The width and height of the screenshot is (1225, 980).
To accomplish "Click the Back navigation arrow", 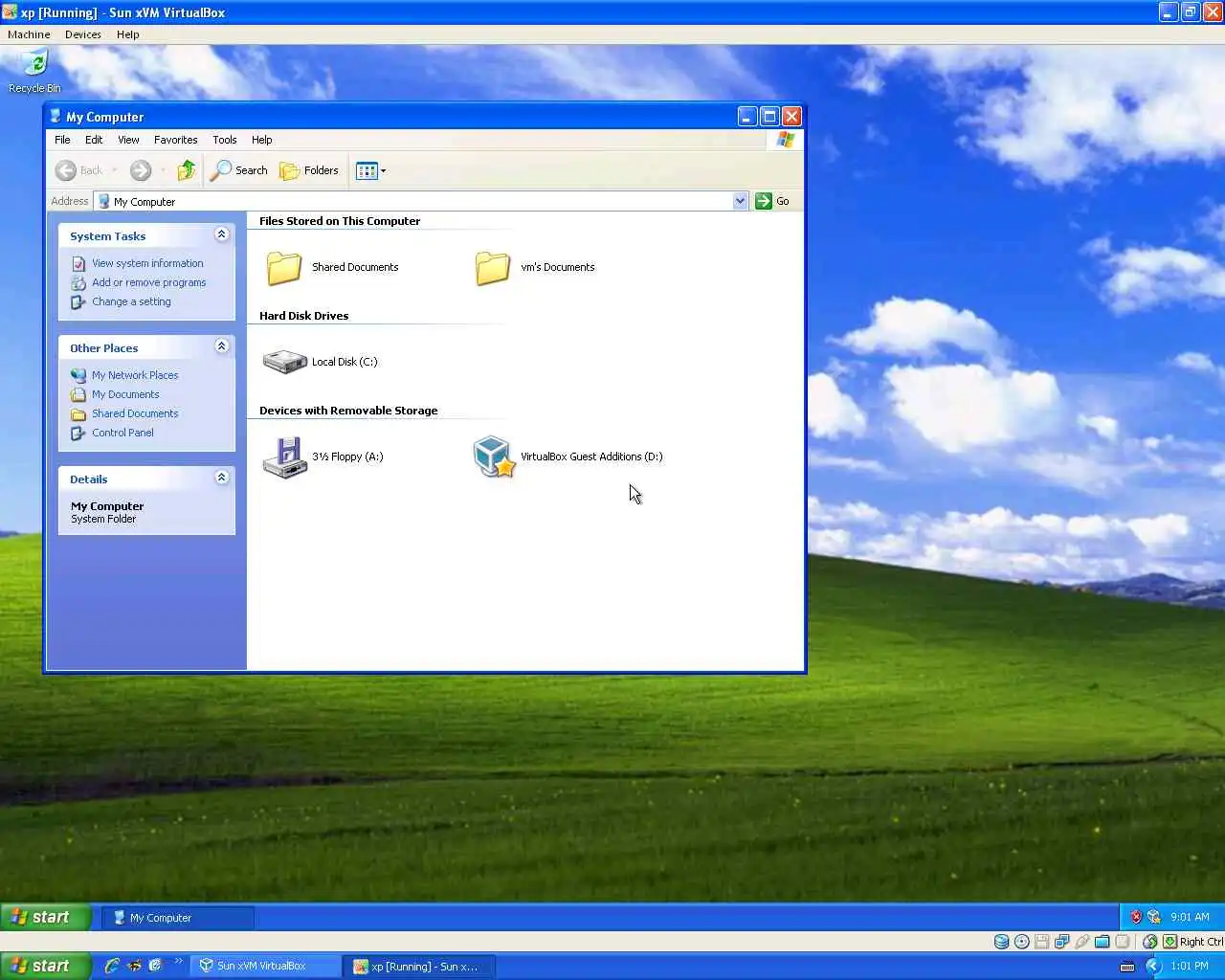I will (66, 170).
